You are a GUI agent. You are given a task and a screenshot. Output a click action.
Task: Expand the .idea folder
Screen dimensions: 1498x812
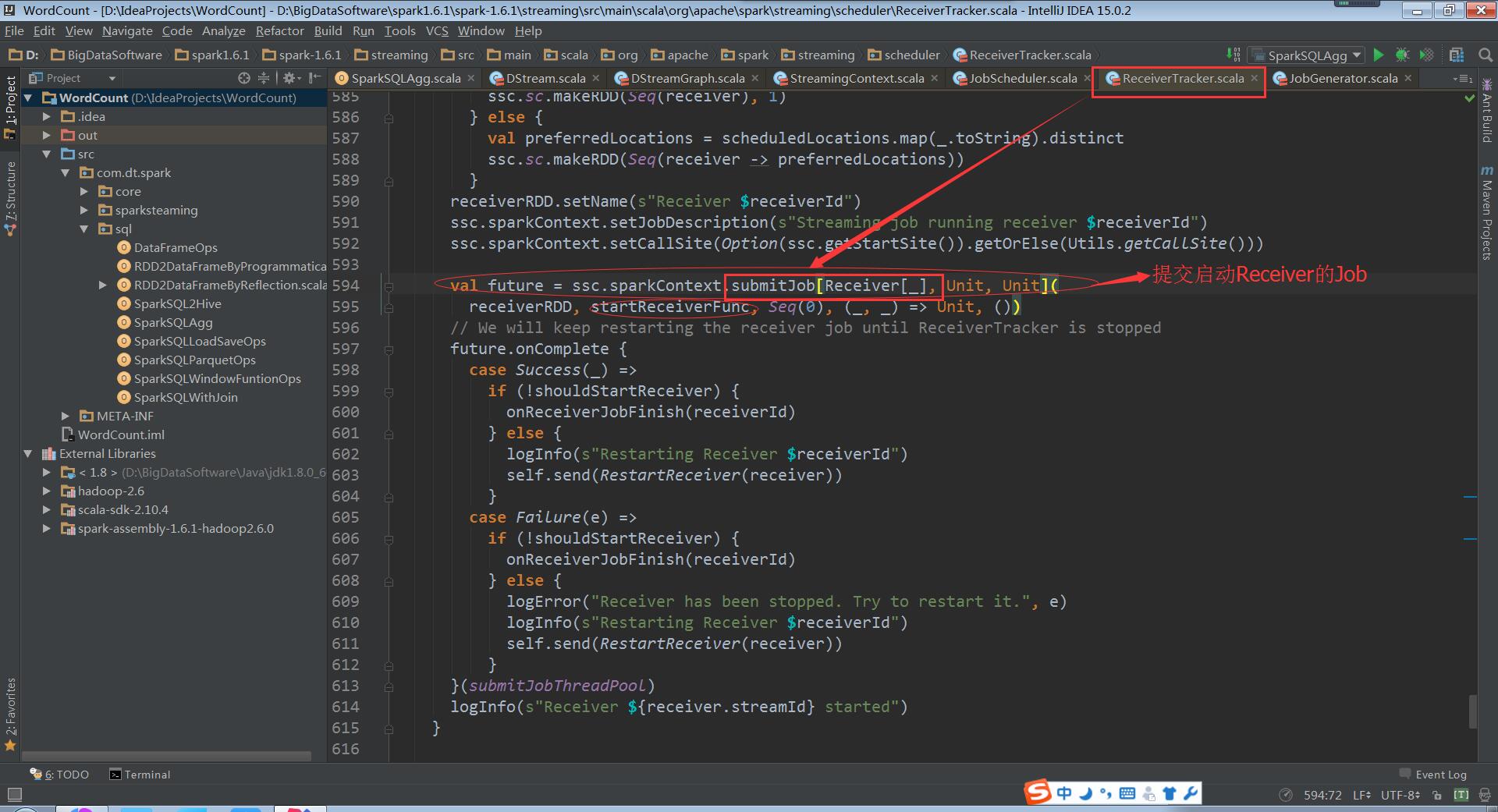[x=47, y=116]
